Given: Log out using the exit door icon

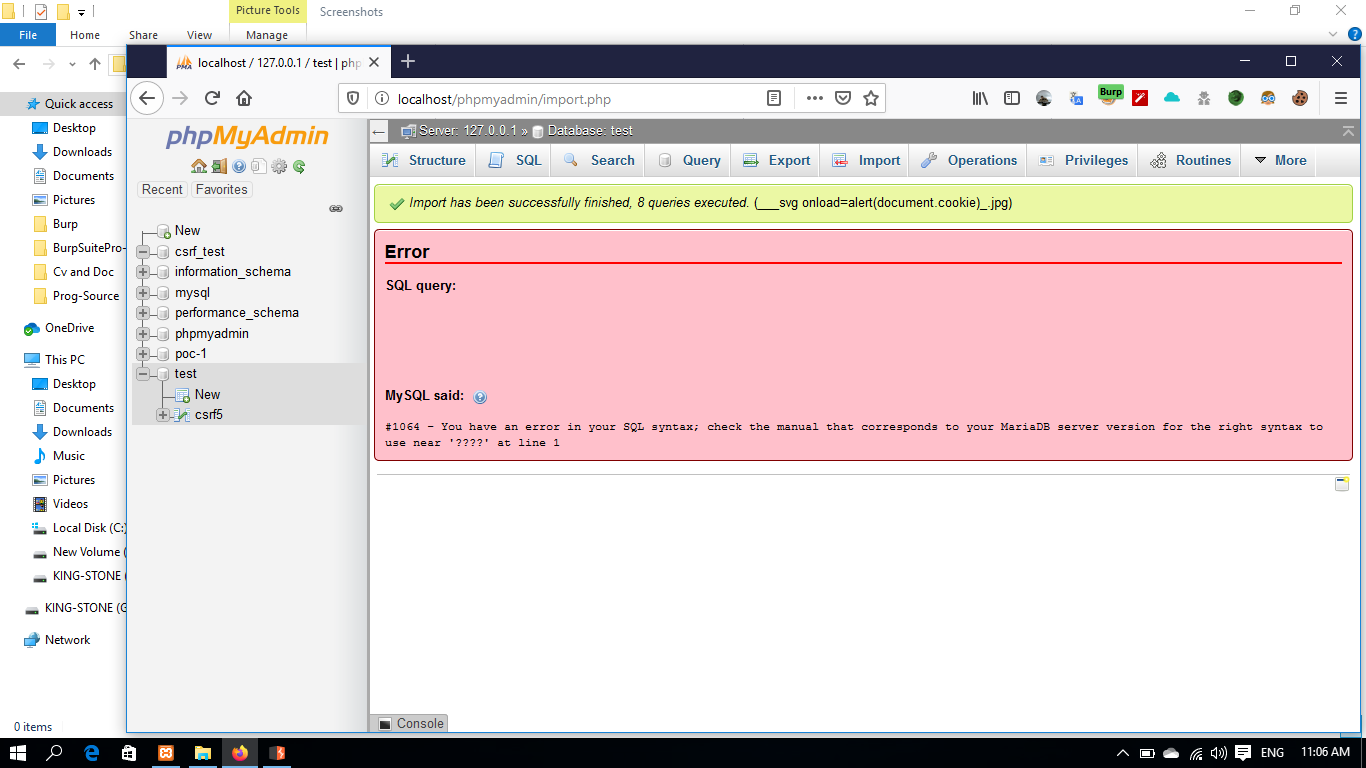Looking at the screenshot, I should click(218, 167).
